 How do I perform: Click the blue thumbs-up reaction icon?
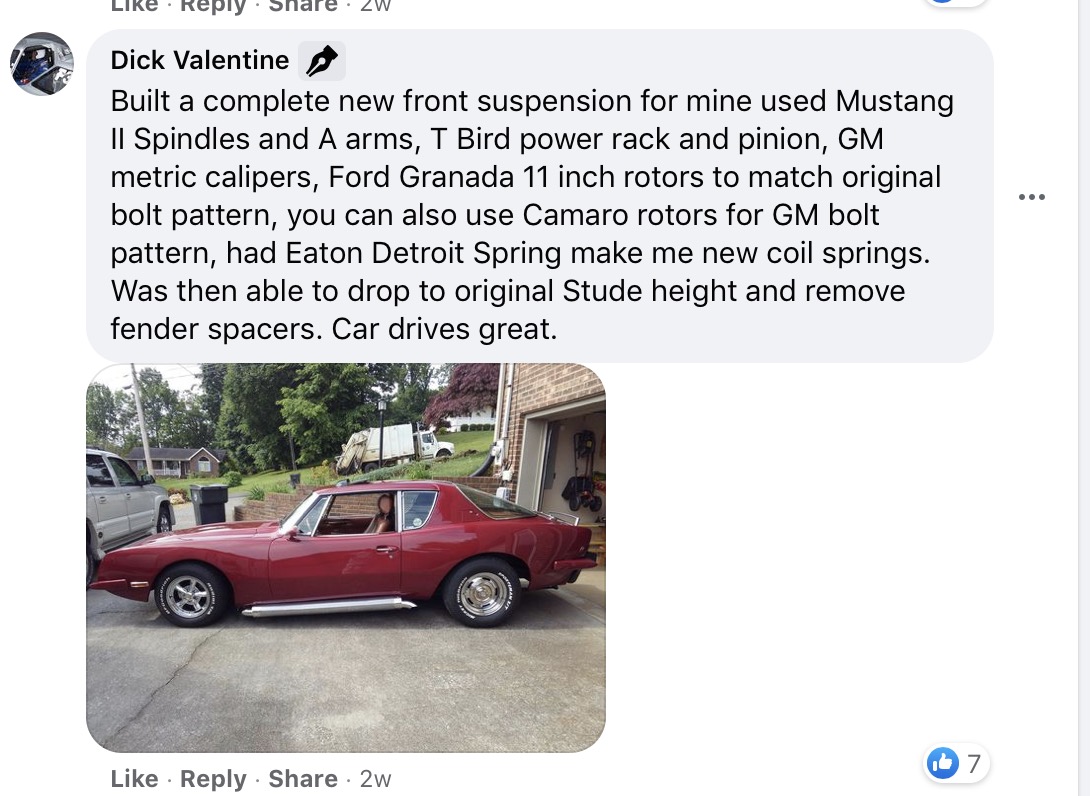[942, 764]
